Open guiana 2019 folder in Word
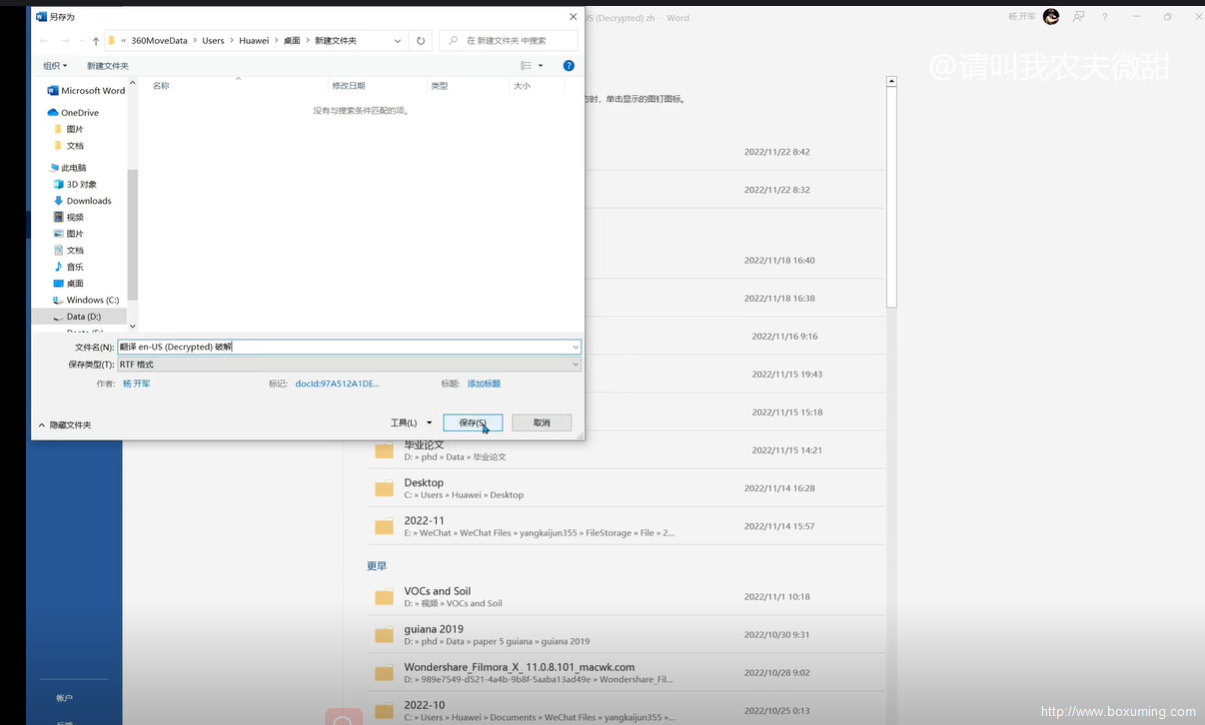This screenshot has width=1205, height=725. point(626,635)
